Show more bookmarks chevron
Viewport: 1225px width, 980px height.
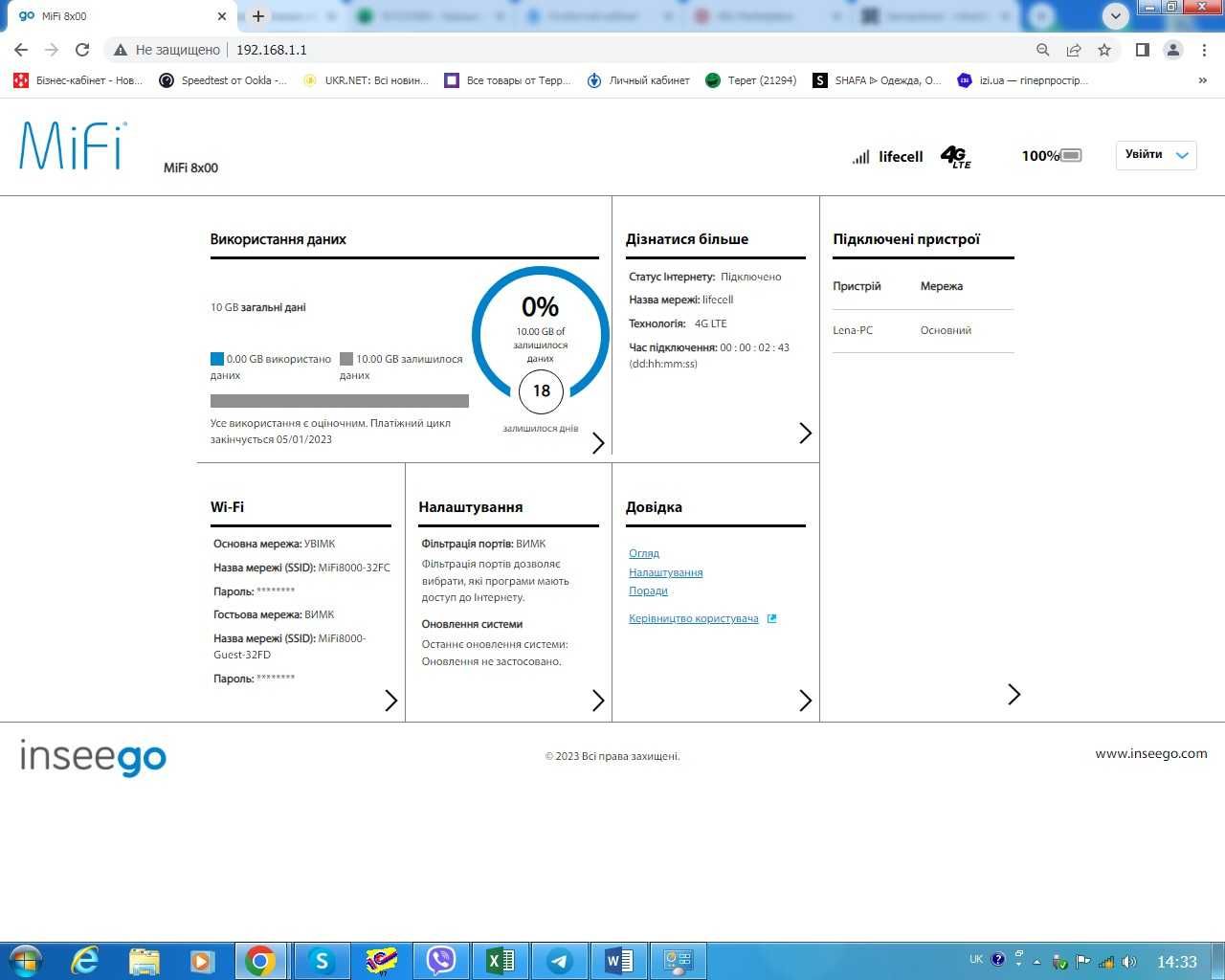tap(1203, 80)
